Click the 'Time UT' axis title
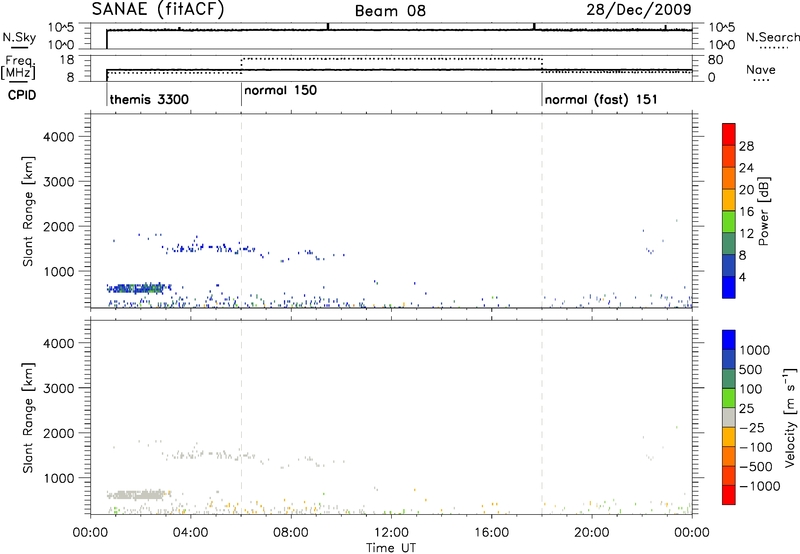The width and height of the screenshot is (800, 554). tap(391, 548)
